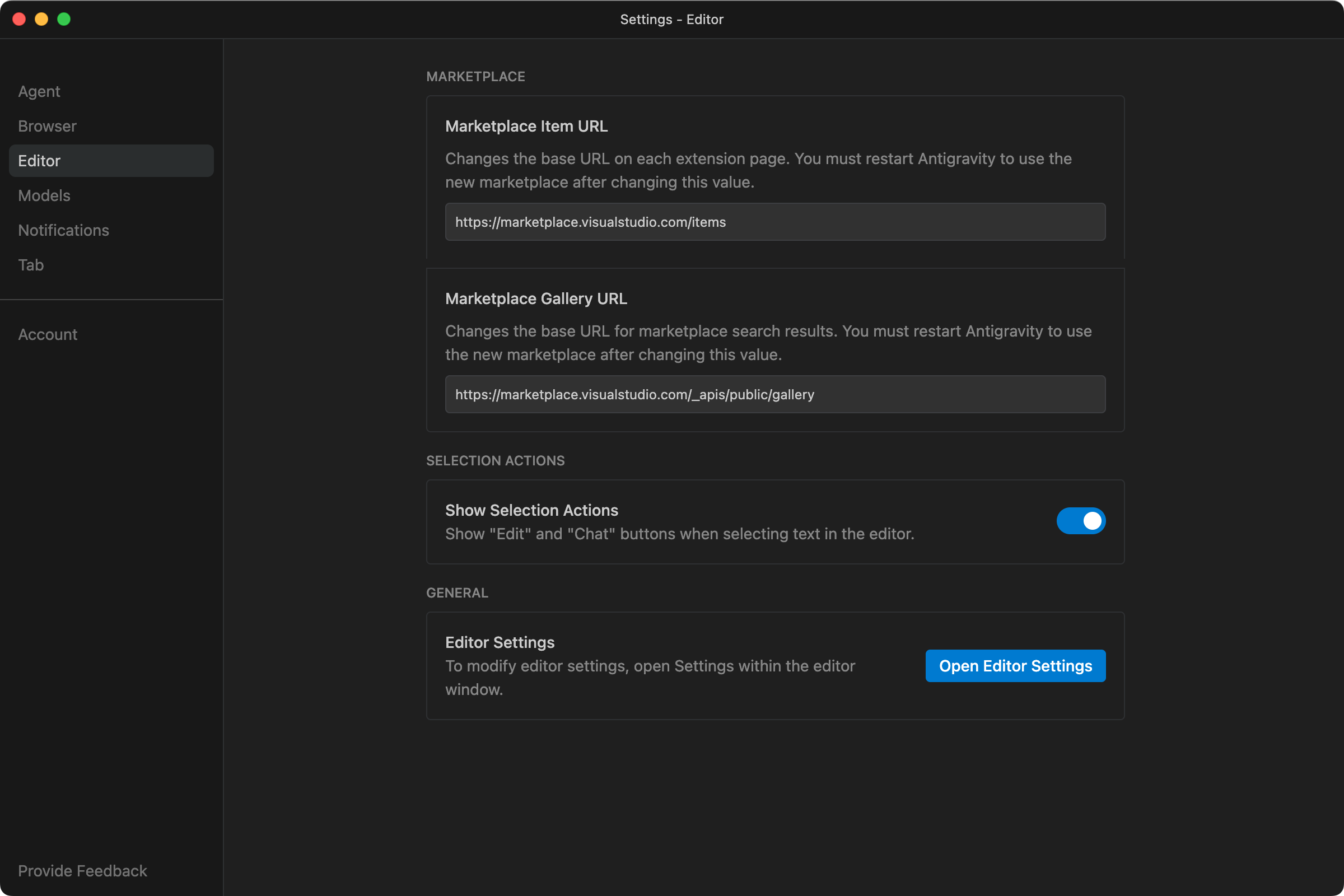Minimize the Settings window
Viewport: 1344px width, 896px height.
41,19
